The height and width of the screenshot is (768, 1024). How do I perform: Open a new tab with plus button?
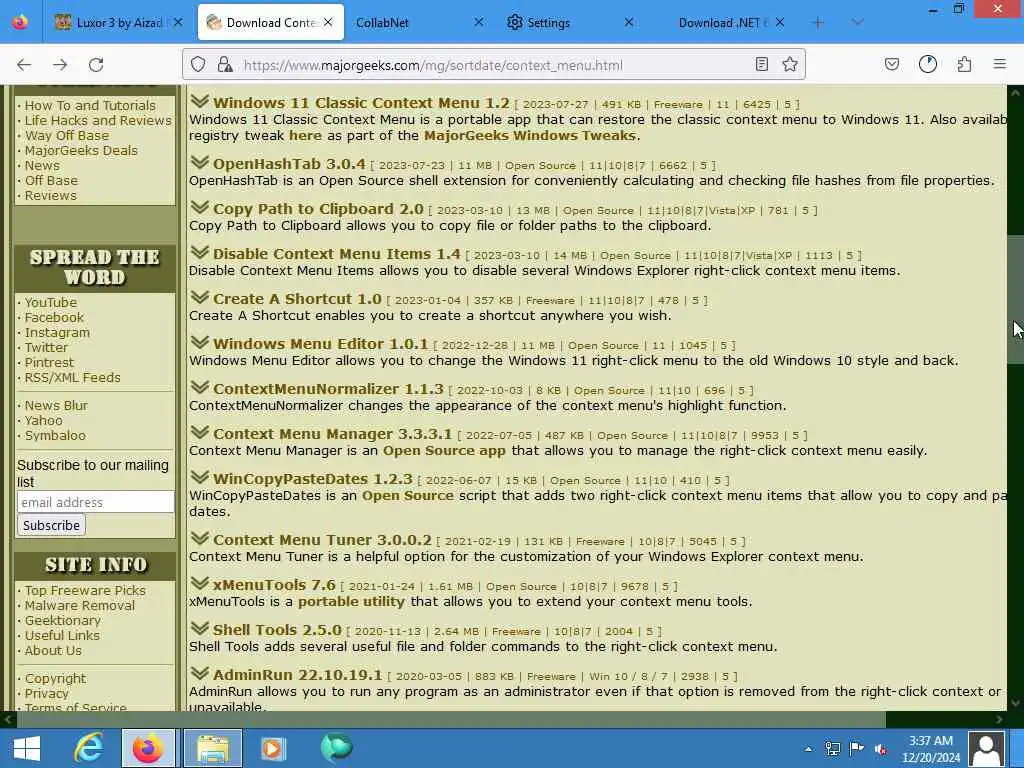[818, 23]
